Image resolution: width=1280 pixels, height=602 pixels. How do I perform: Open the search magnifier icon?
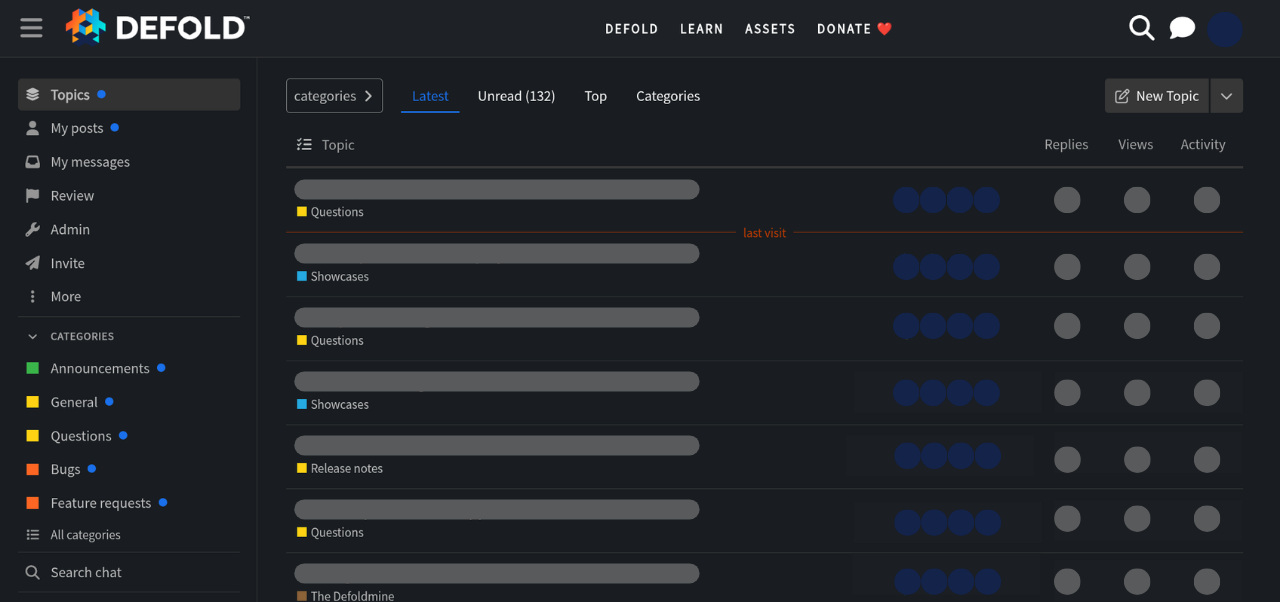point(1141,28)
